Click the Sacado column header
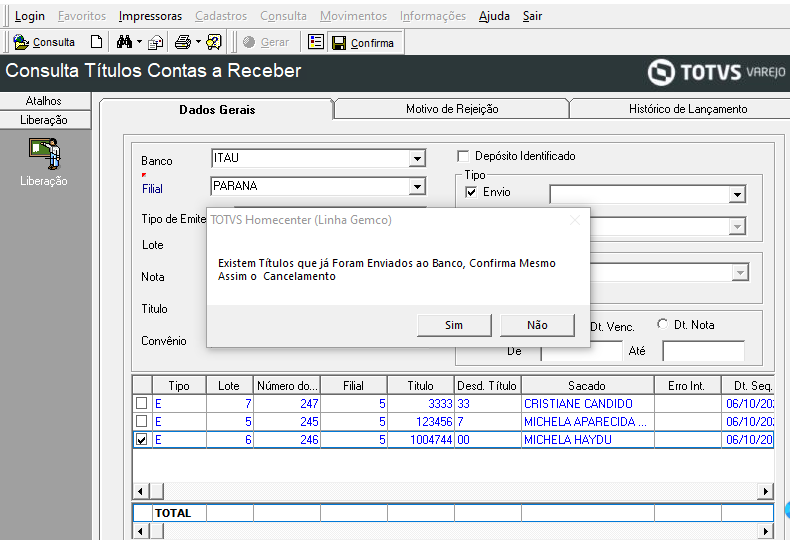 [587, 386]
